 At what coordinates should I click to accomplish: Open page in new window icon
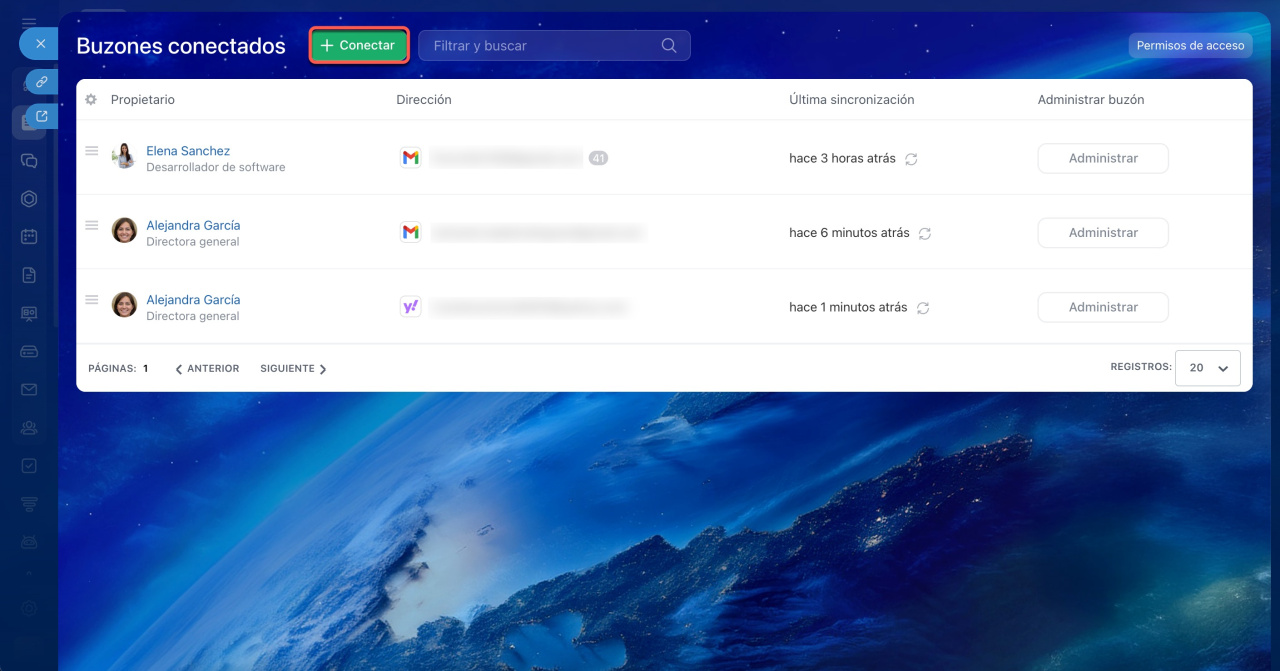[41, 116]
